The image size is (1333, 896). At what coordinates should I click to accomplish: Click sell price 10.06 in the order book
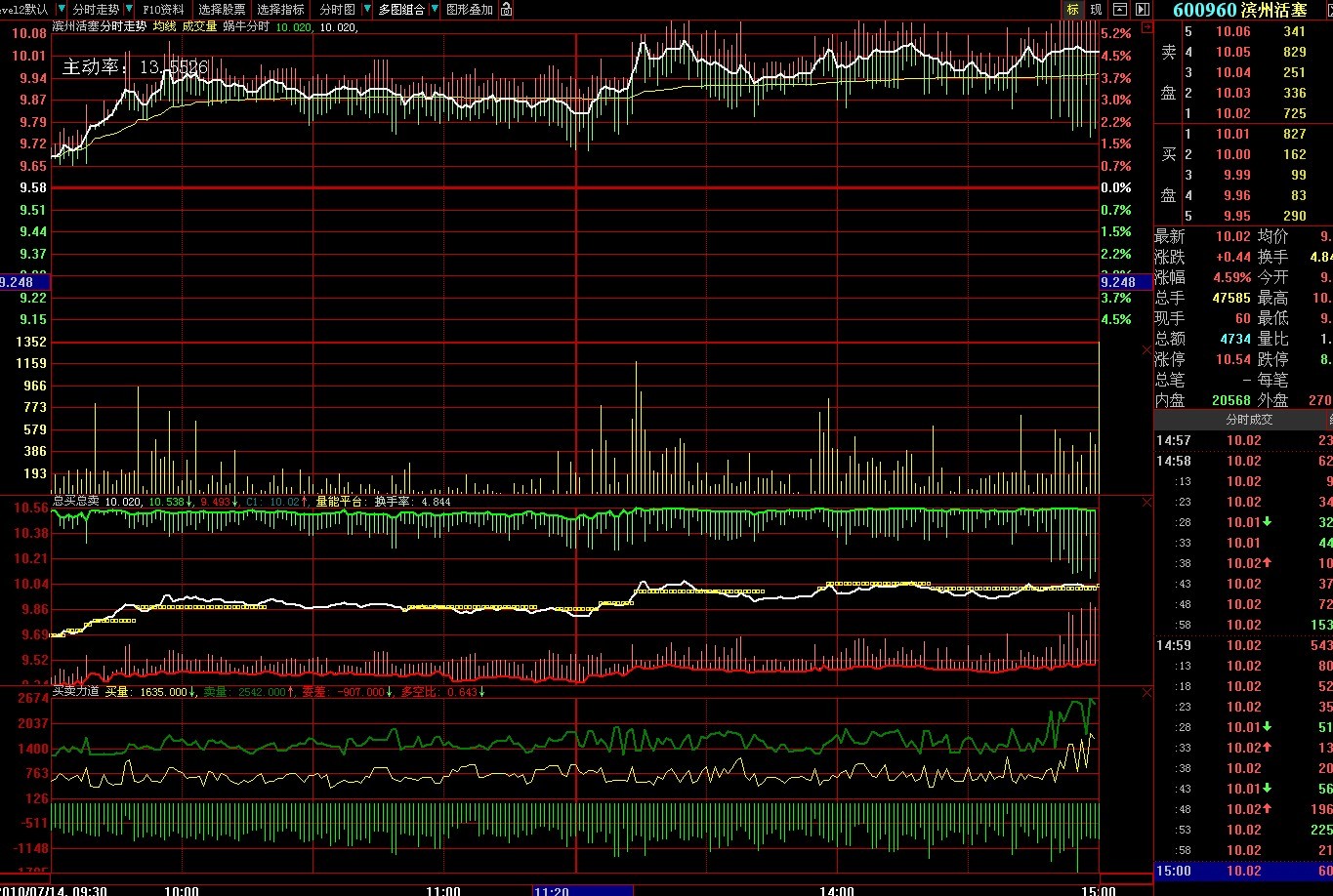click(1233, 31)
